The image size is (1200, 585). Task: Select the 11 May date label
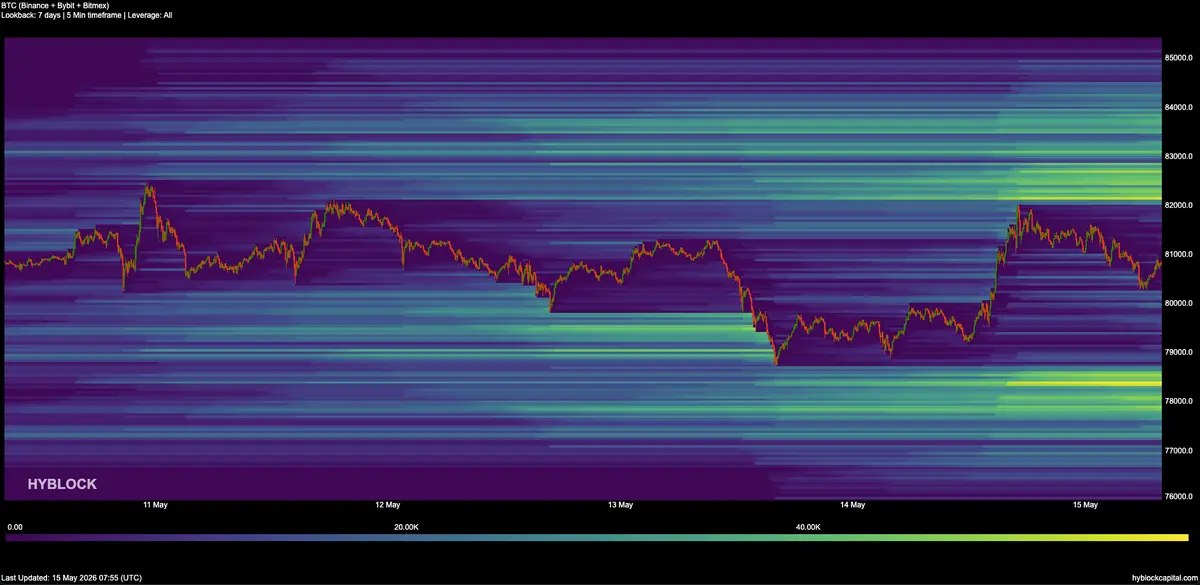tap(155, 505)
